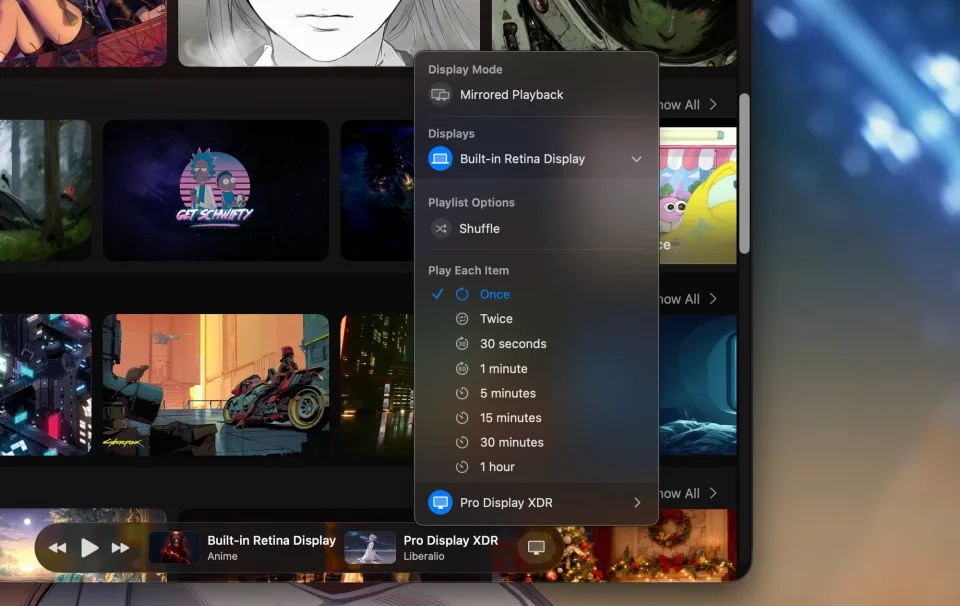
Task: Open the Get Schwifty wallpaper thumbnail
Action: pyautogui.click(x=216, y=190)
